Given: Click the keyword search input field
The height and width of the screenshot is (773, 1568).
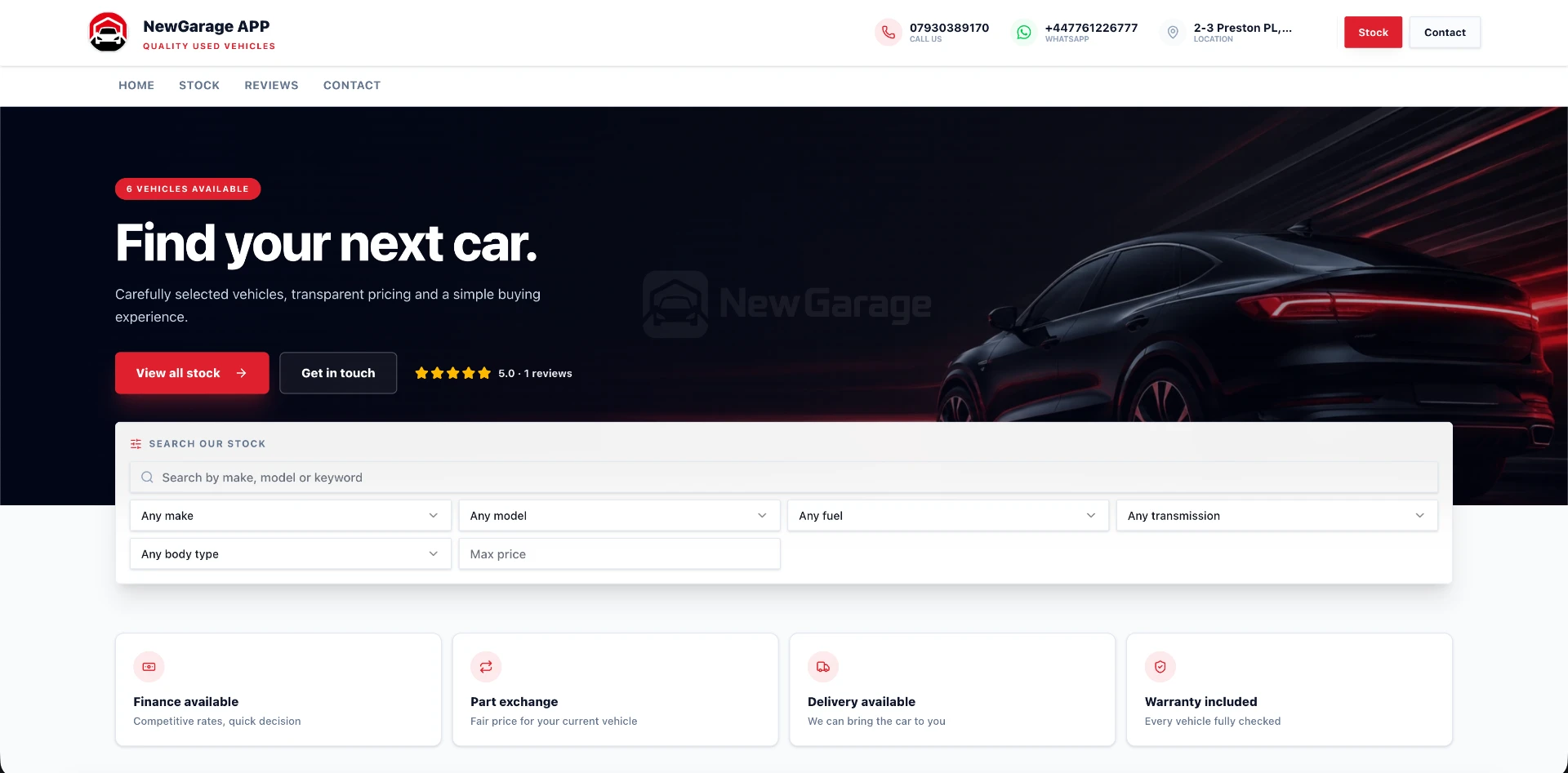Looking at the screenshot, I should [x=784, y=478].
